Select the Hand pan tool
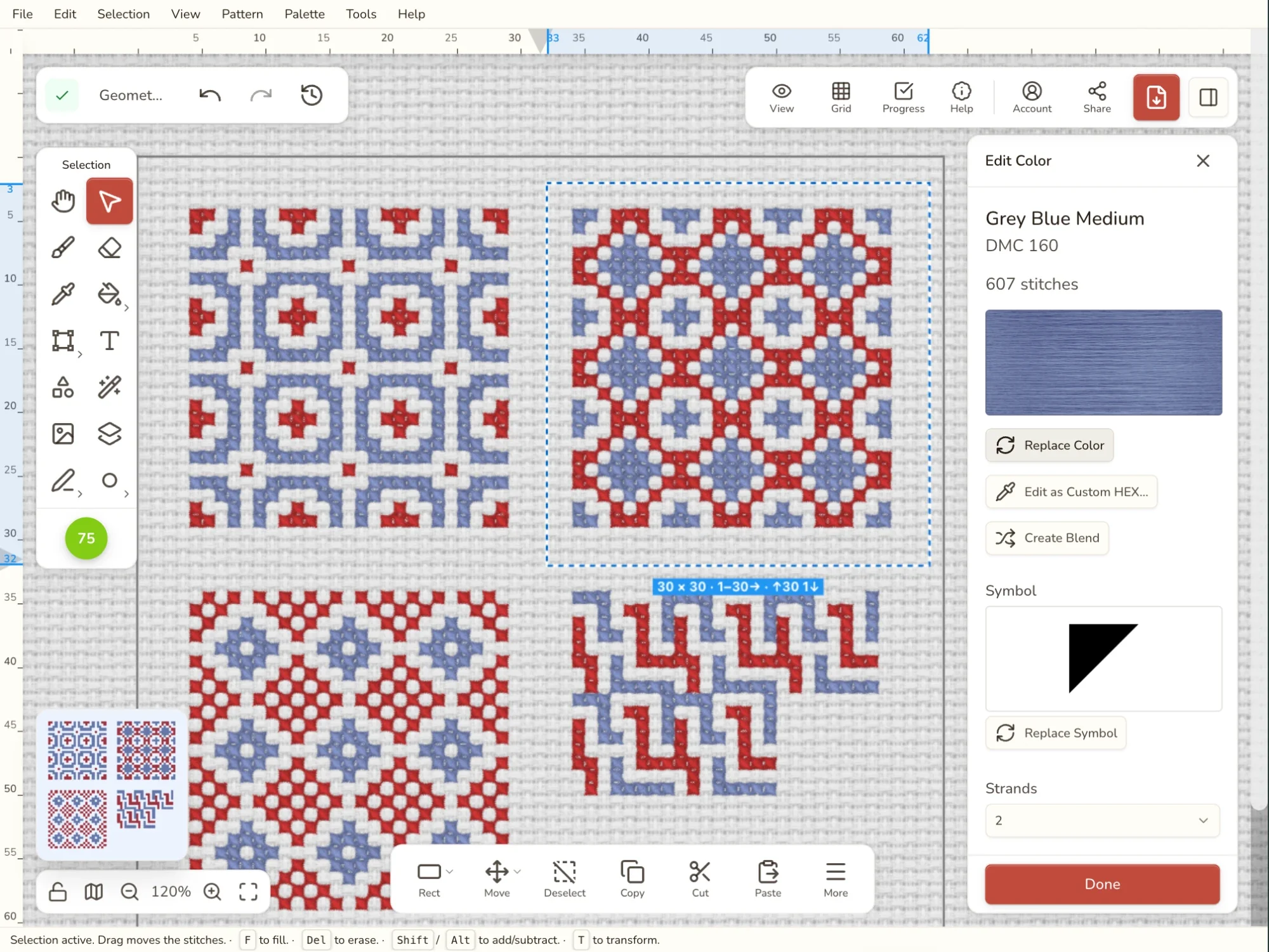This screenshot has width=1269, height=952. click(63, 202)
